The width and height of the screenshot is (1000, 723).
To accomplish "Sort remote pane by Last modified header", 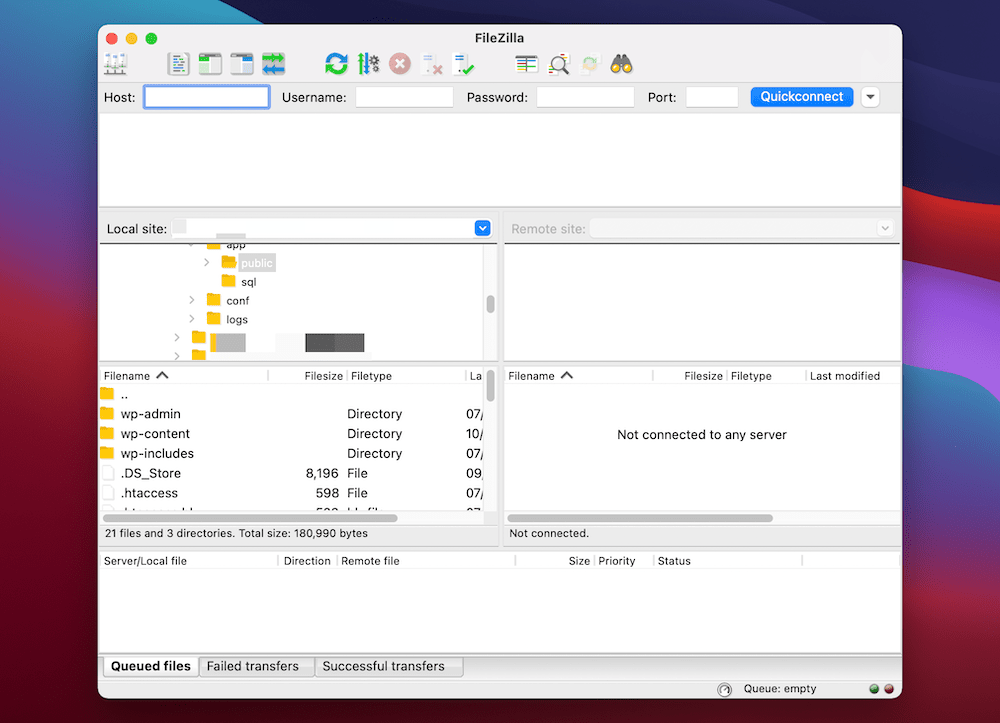I will pyautogui.click(x=852, y=376).
